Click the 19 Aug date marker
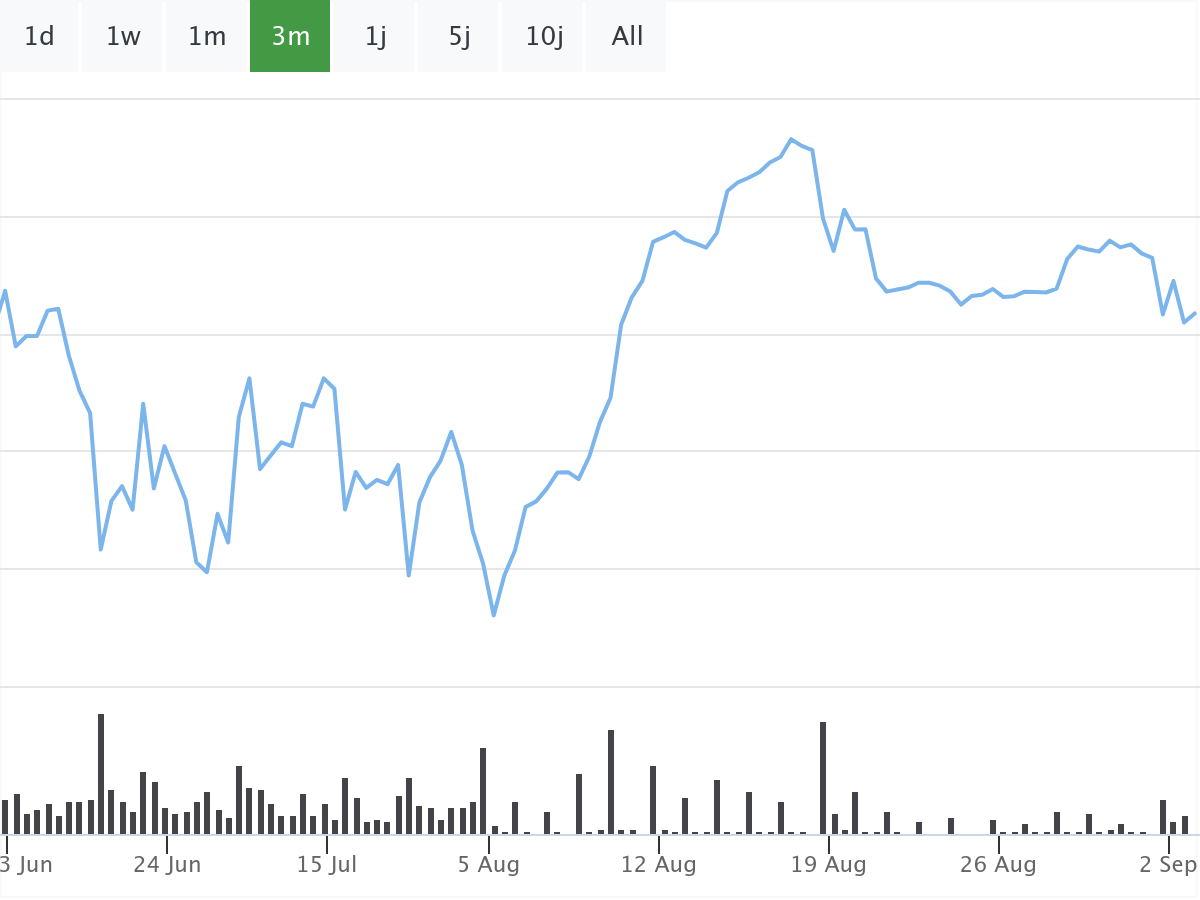 click(x=828, y=865)
